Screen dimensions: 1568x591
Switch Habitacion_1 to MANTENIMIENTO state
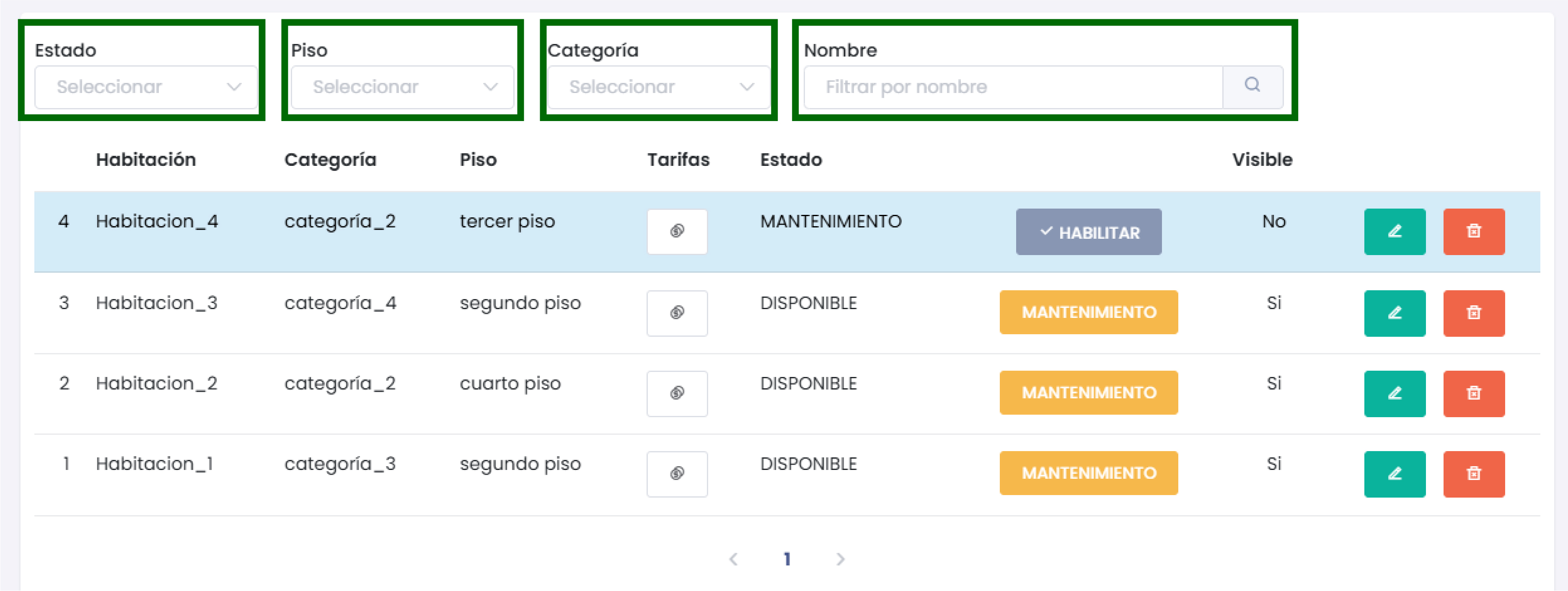(1088, 473)
